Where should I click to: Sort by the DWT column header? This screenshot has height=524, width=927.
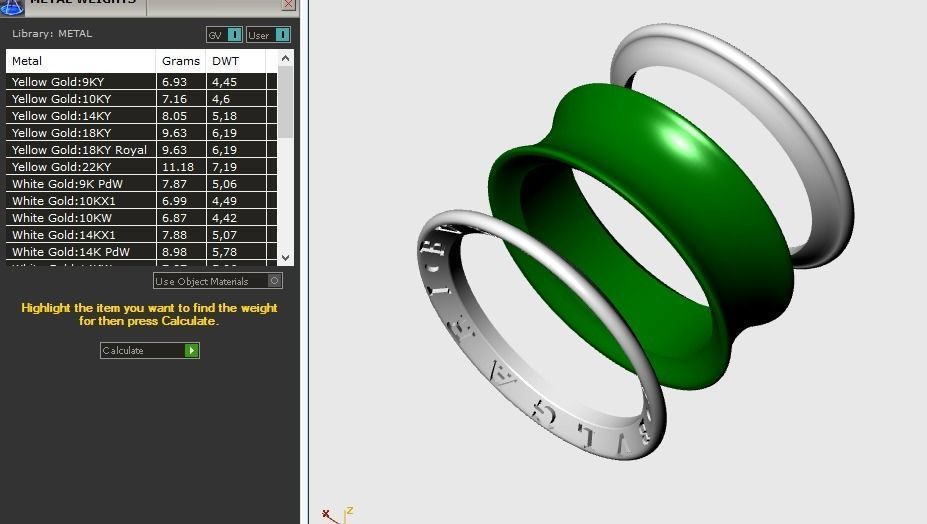click(236, 61)
